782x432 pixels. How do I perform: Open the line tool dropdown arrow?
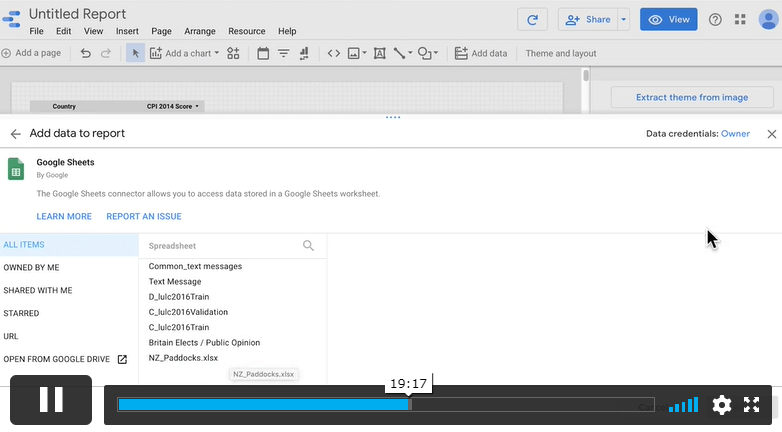click(x=410, y=53)
